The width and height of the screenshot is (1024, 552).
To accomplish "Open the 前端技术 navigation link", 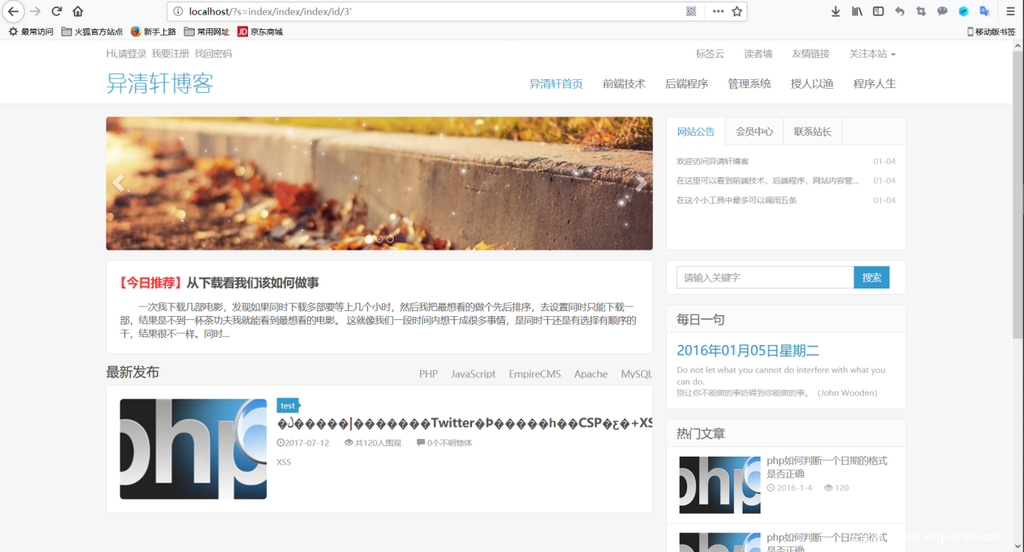I will tap(623, 84).
